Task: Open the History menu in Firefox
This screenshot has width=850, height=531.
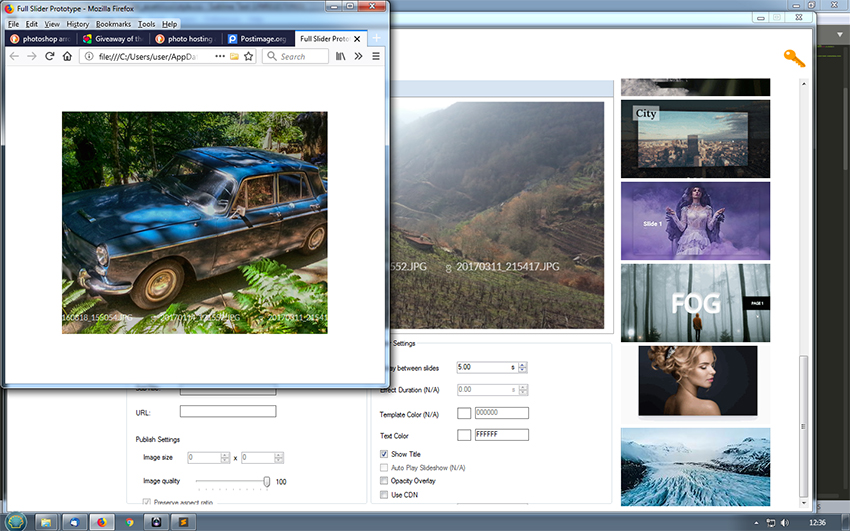Action: (78, 24)
